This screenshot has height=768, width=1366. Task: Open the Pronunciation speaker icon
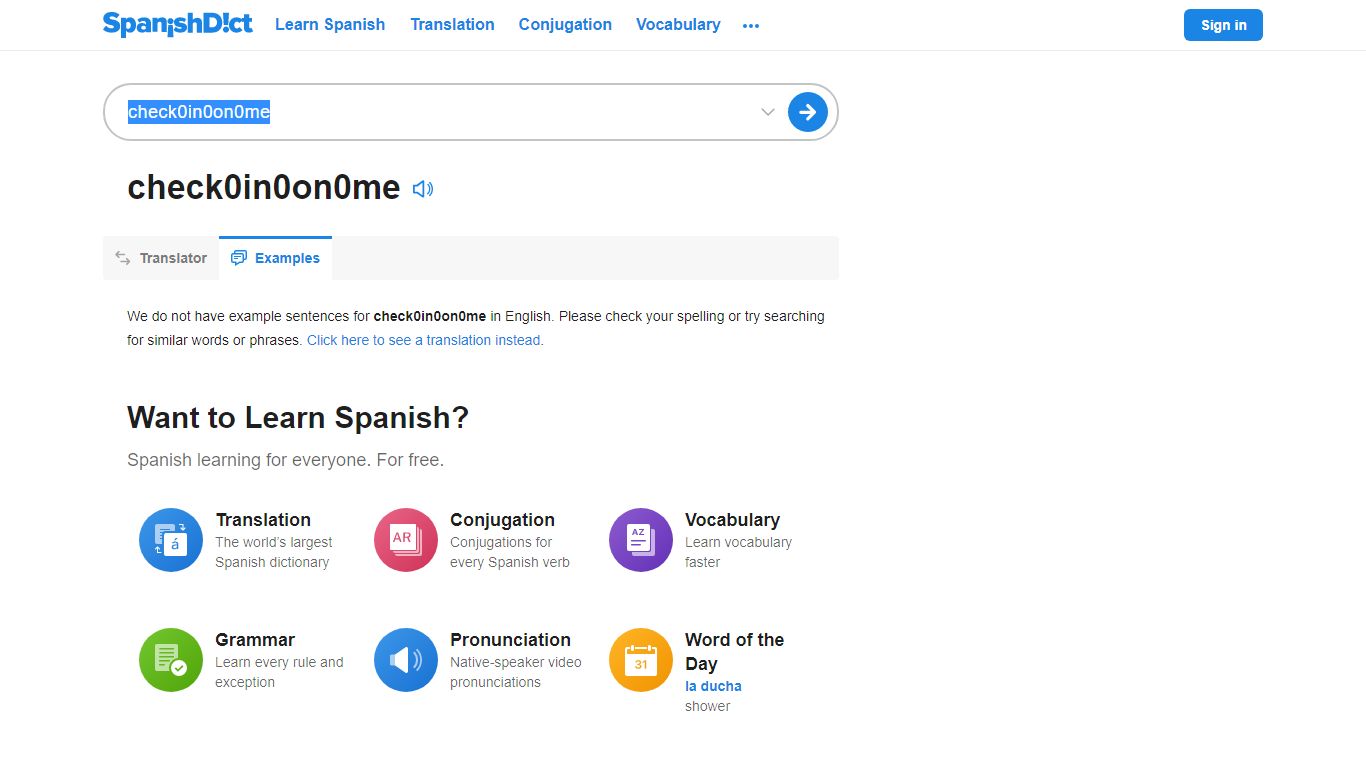pyautogui.click(x=406, y=660)
